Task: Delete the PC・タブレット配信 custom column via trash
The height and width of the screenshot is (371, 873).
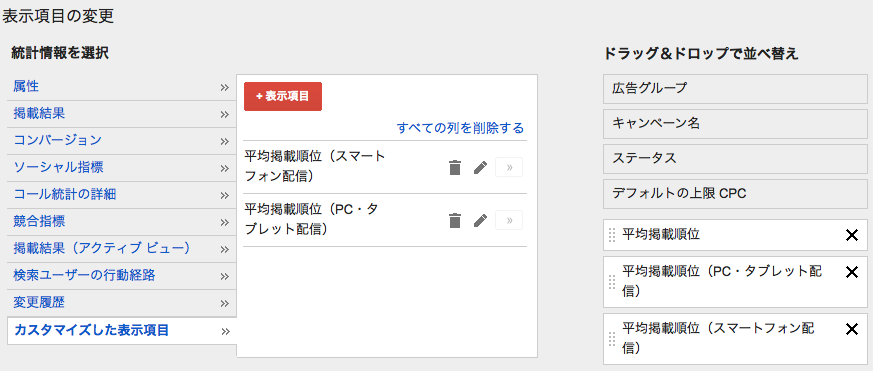Action: pyautogui.click(x=455, y=221)
